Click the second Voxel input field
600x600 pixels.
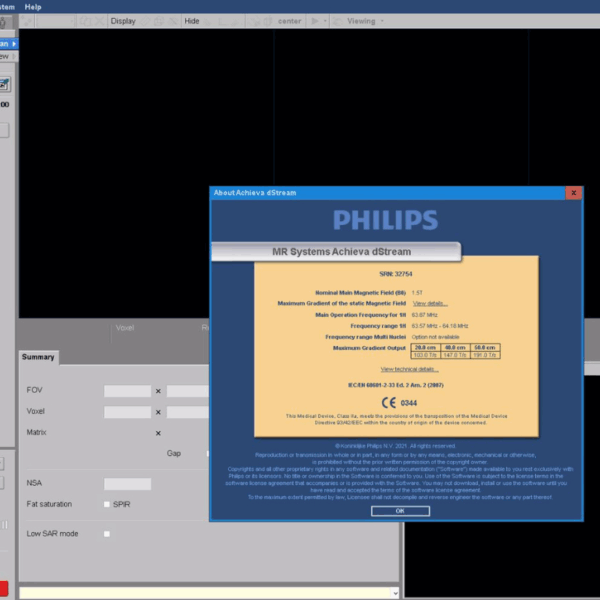point(188,412)
